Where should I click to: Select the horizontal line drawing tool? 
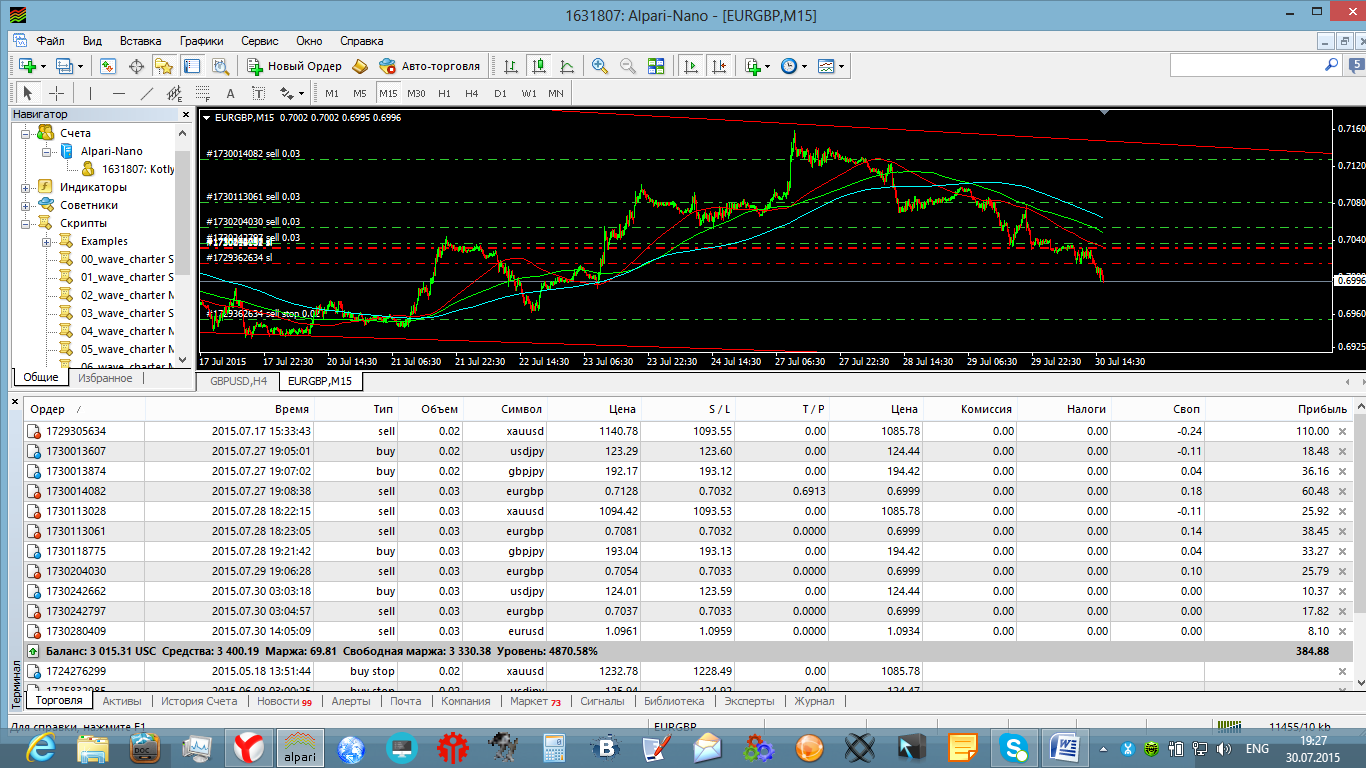pyautogui.click(x=119, y=93)
